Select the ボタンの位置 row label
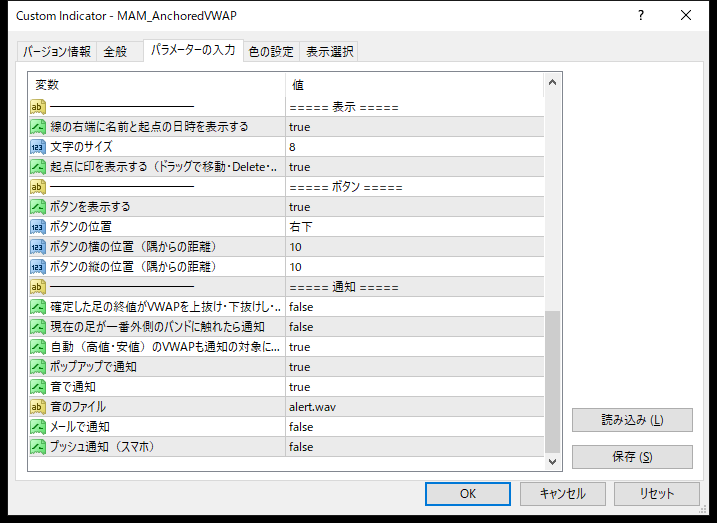717x523 pixels. 81,227
